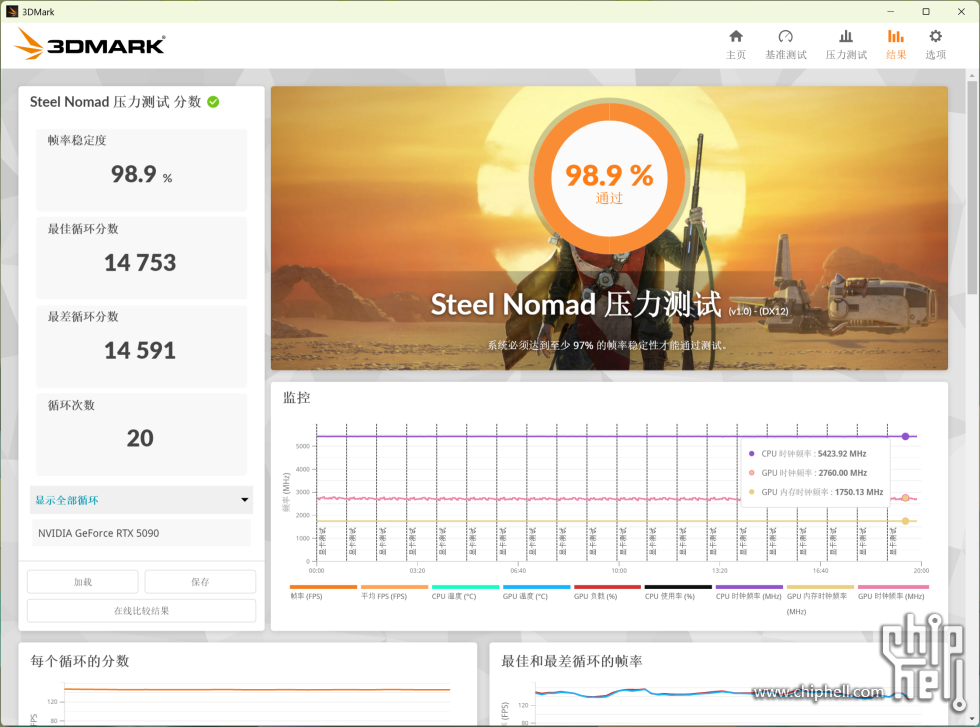Click the Steel Nomad 压力测试 分数 title
Viewport: 980px width, 727px height.
[116, 102]
